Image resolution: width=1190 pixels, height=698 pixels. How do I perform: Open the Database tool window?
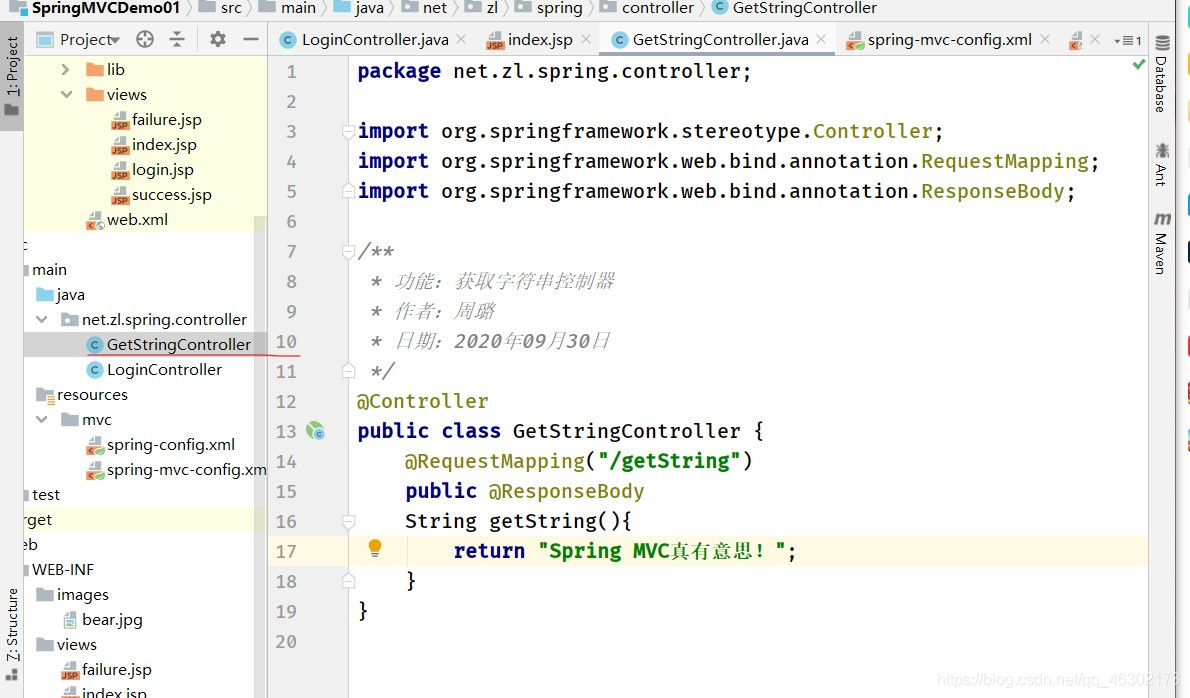(1161, 74)
